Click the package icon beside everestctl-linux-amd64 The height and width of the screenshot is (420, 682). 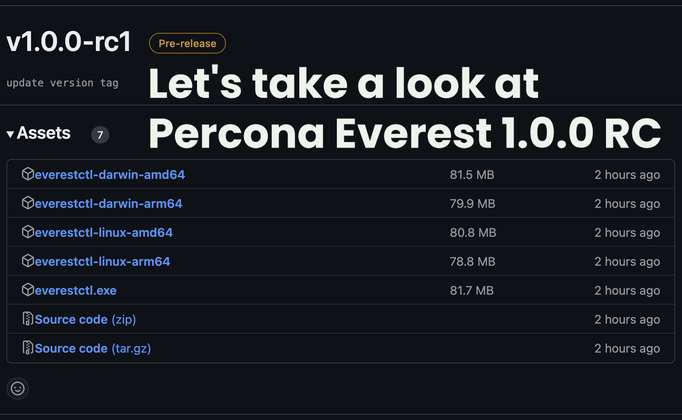(x=28, y=232)
